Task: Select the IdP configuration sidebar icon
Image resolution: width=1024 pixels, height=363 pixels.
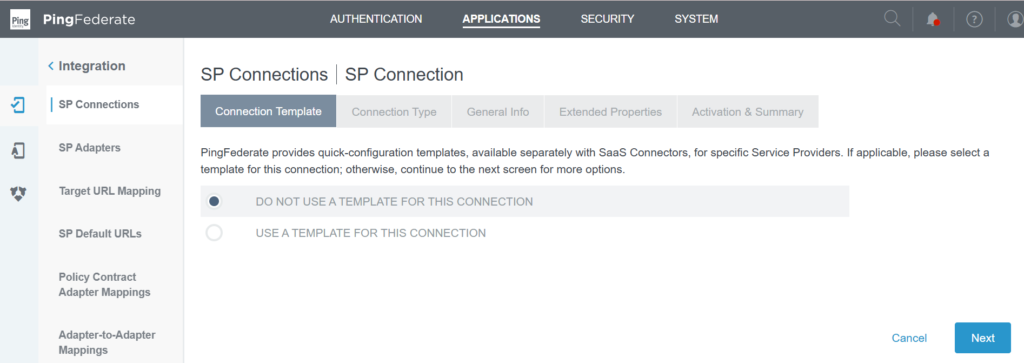Action: tap(18, 150)
